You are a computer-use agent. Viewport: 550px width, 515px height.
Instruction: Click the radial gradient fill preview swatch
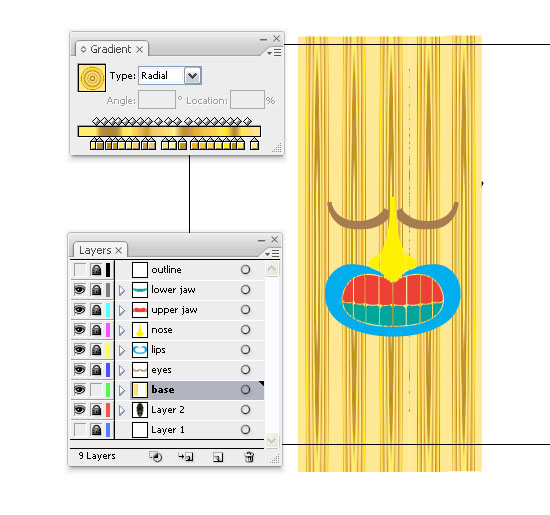(92, 78)
